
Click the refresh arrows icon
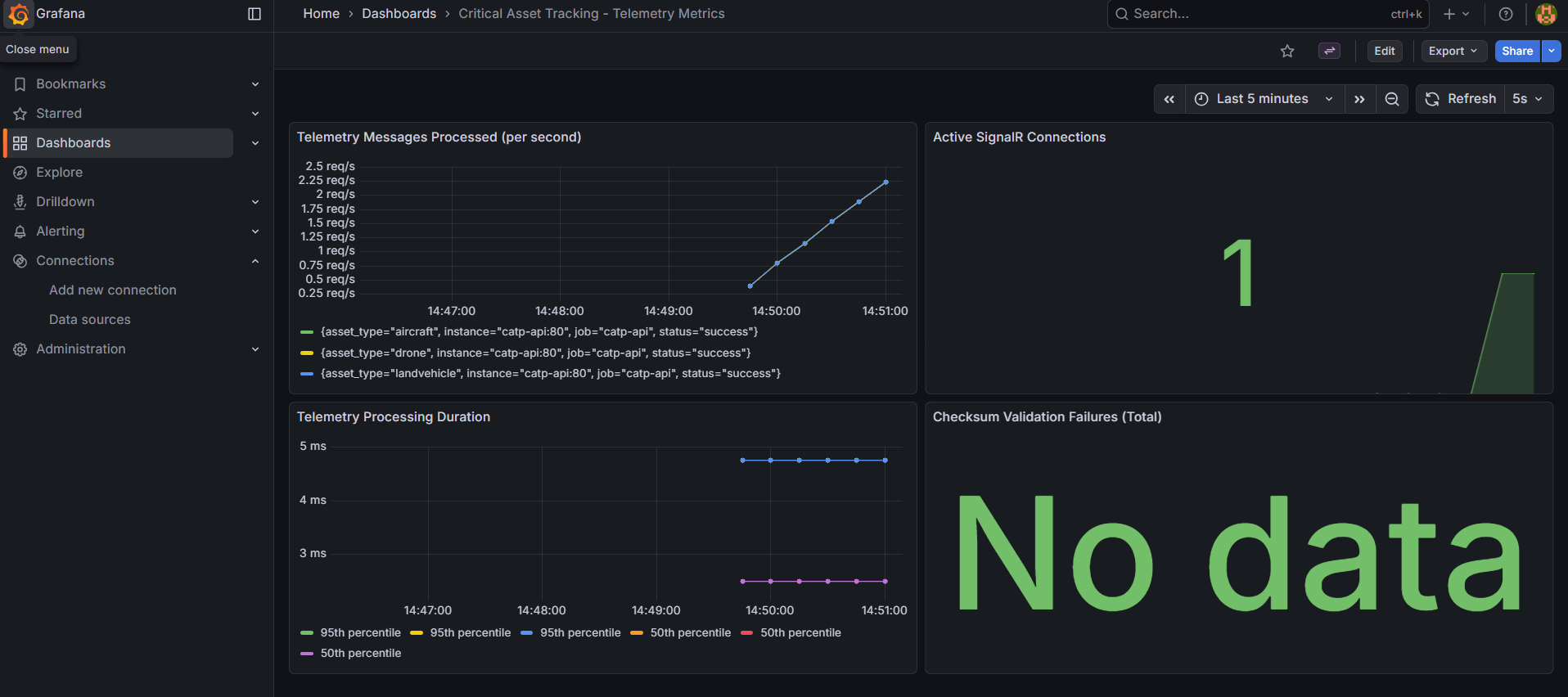(x=1432, y=99)
